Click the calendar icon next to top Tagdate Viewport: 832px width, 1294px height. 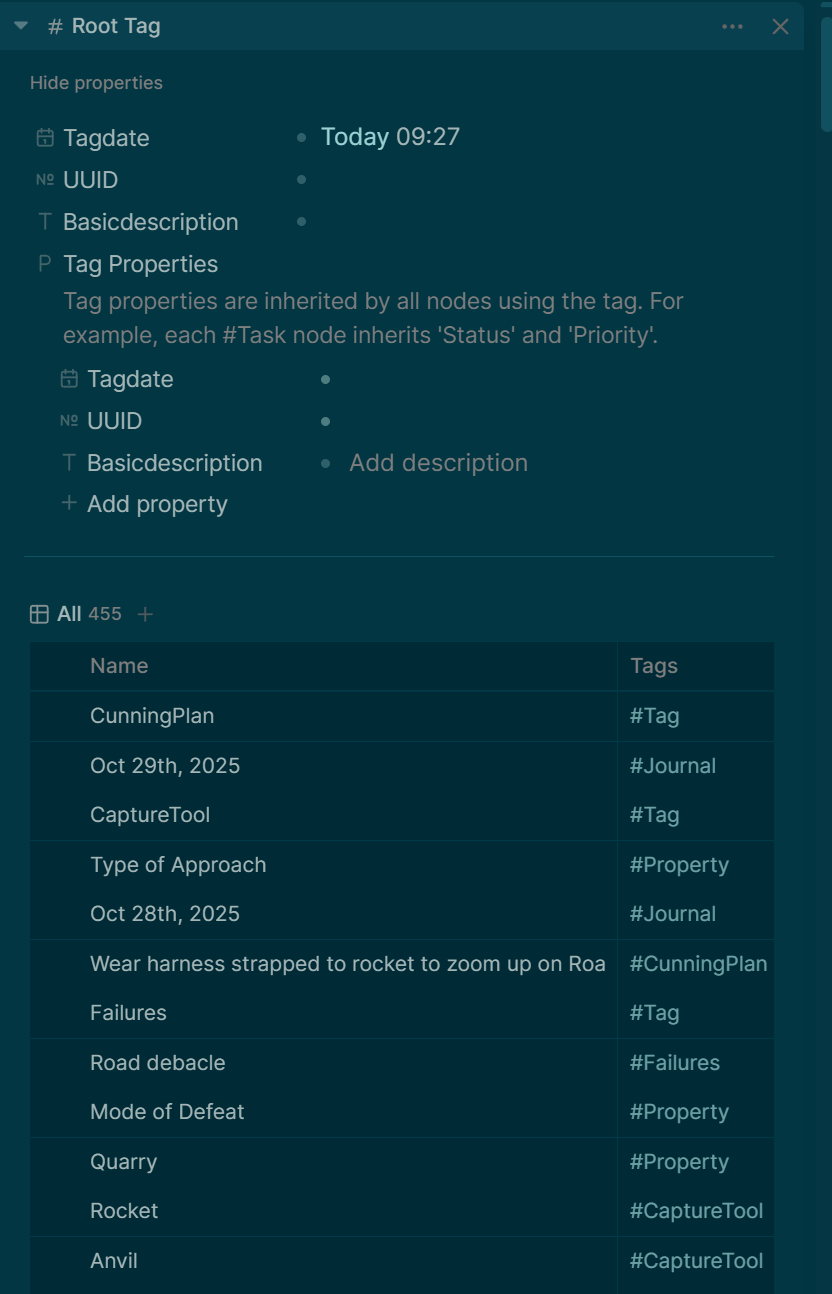pos(45,138)
